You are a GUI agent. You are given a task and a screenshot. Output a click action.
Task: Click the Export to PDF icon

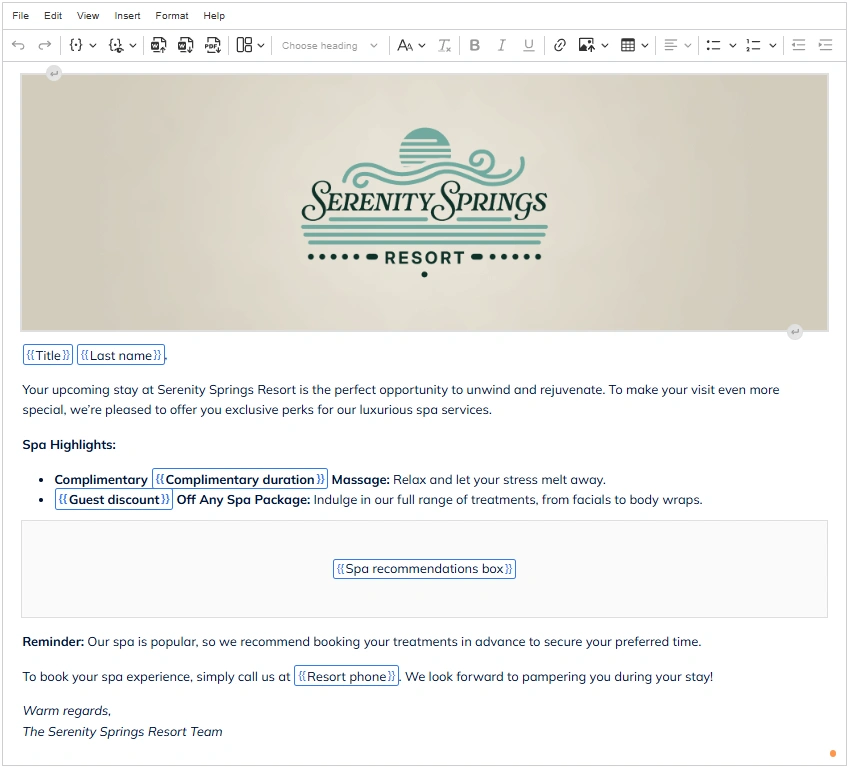point(212,45)
